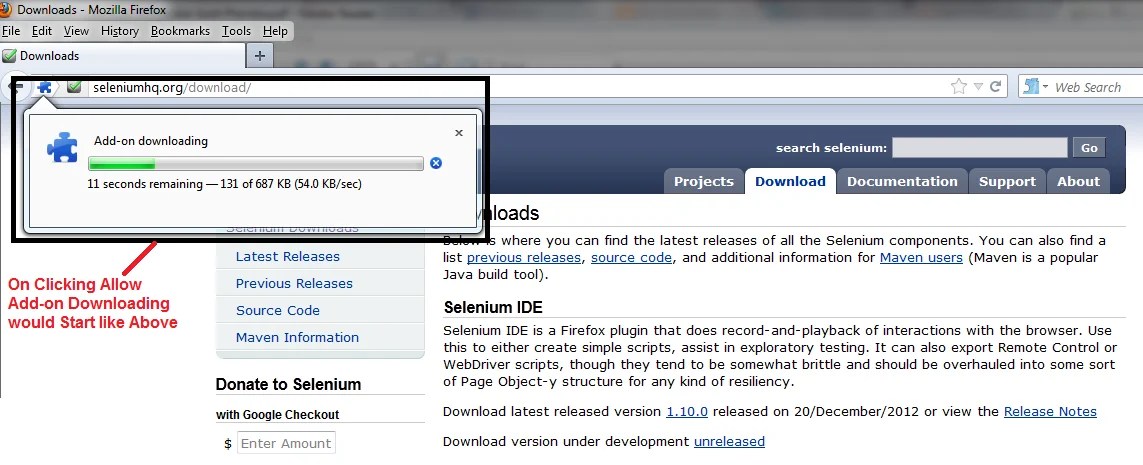
Task: Open the search engine selector dropdown
Action: coord(1036,87)
